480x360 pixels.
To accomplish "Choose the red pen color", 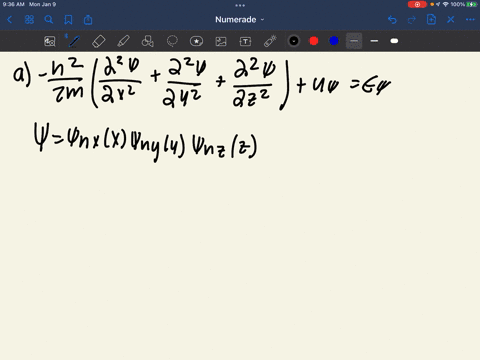I will click(314, 41).
